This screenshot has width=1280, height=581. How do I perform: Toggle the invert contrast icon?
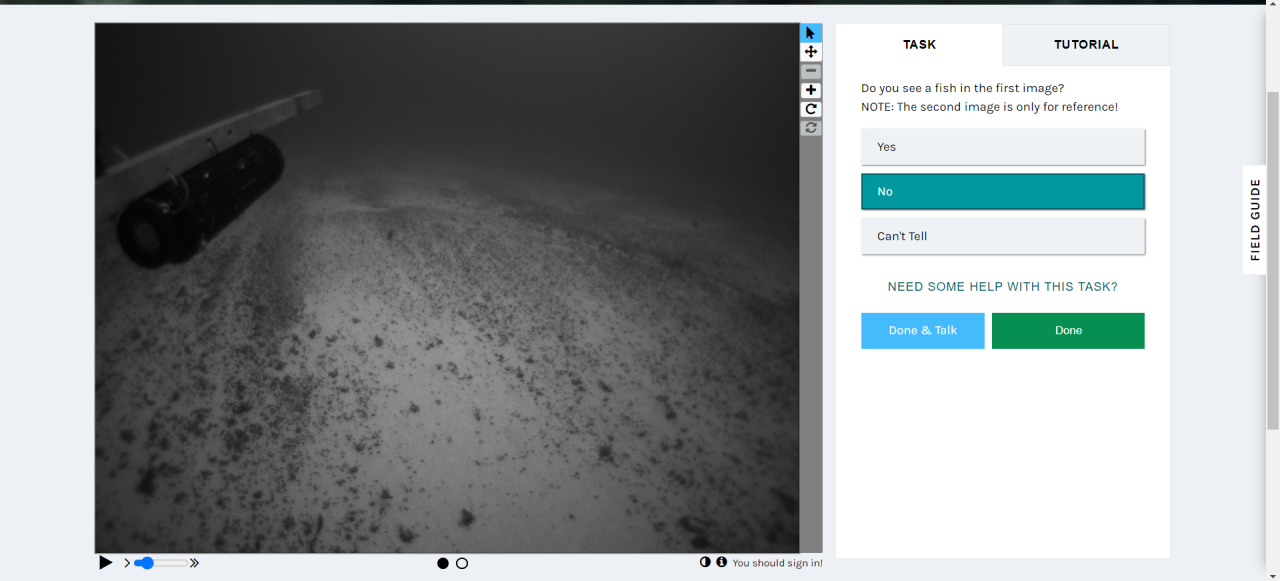pos(705,562)
